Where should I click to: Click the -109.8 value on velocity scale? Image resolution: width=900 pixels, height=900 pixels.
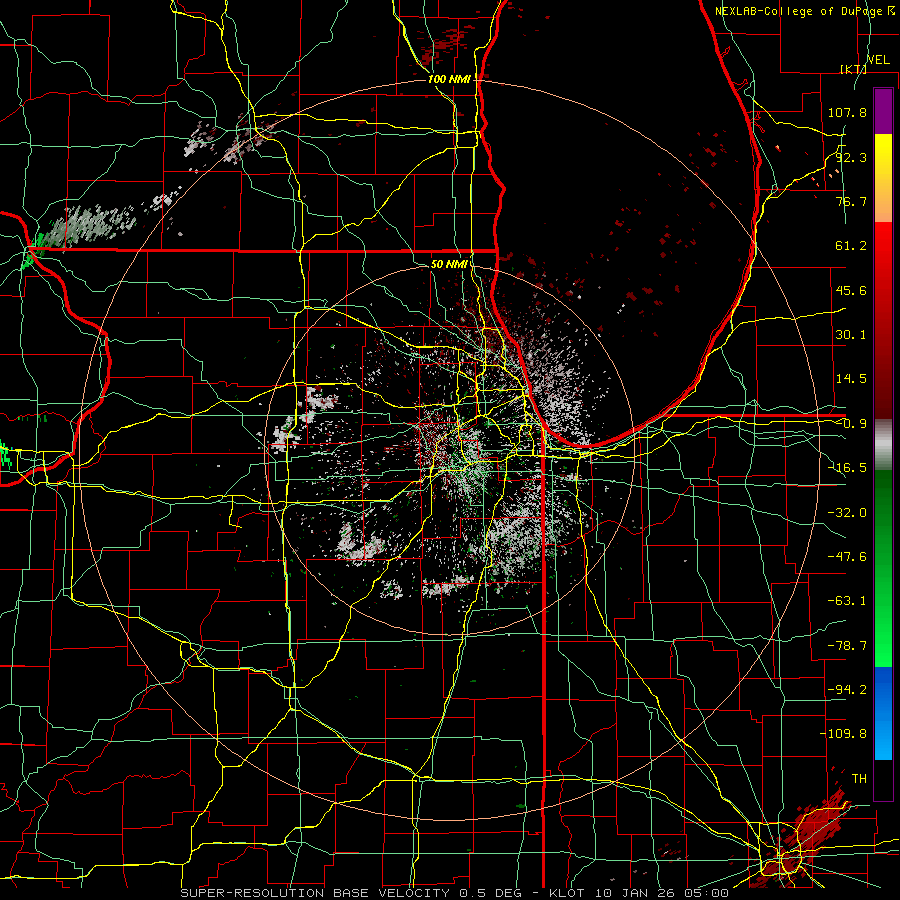(843, 734)
